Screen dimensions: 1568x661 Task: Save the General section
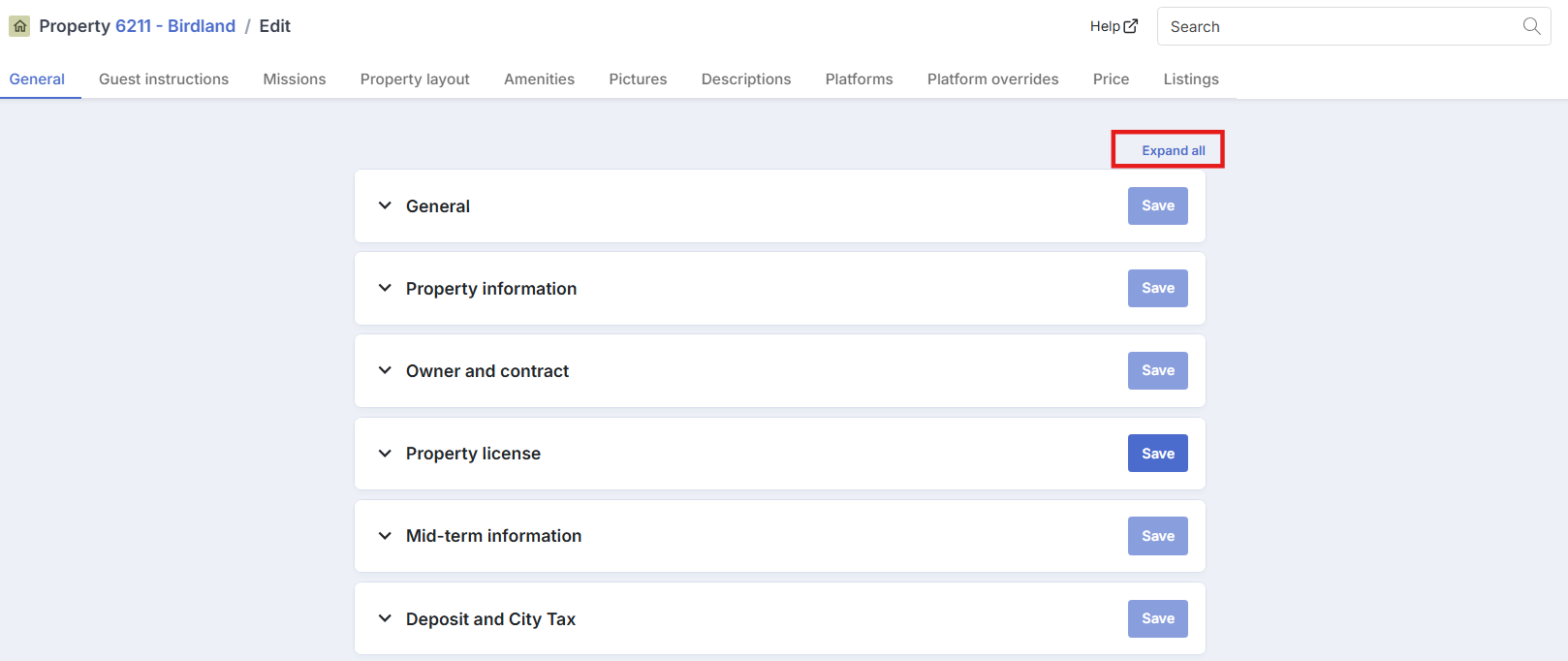(1158, 205)
